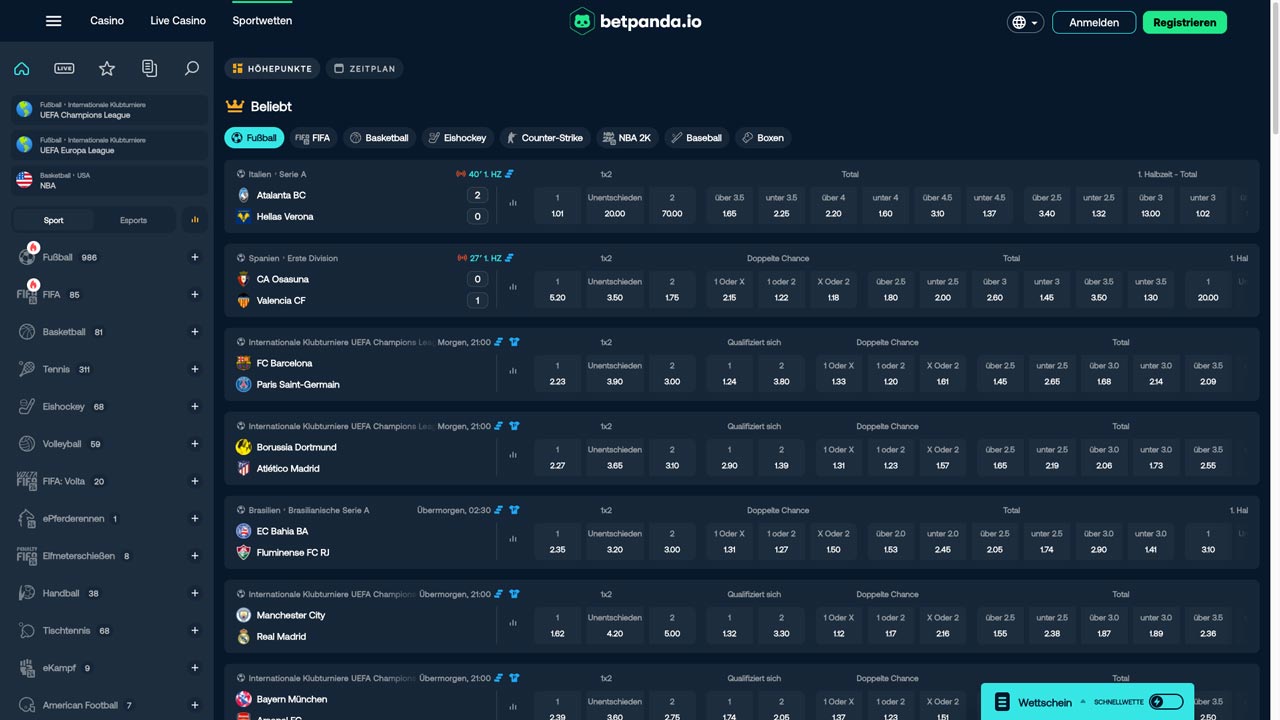Expand Basketball with plus button
Screen dimensions: 1280x720
(195, 332)
